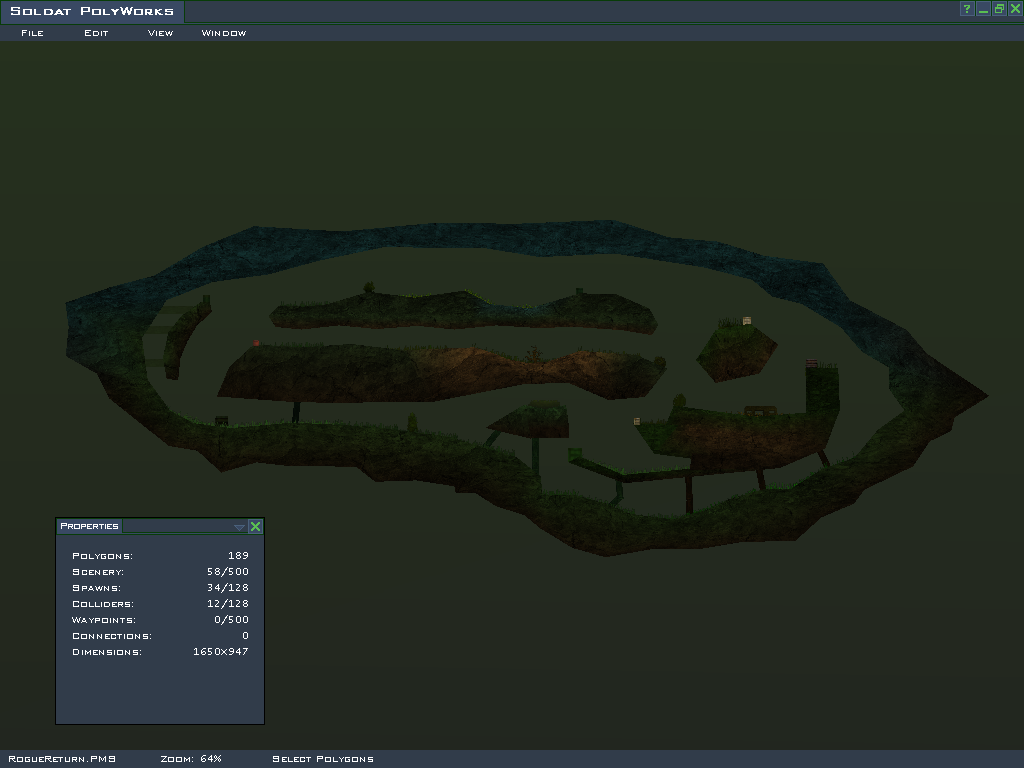Click the Spawns value 34/128
Screen dimensions: 1024x768
coord(227,588)
